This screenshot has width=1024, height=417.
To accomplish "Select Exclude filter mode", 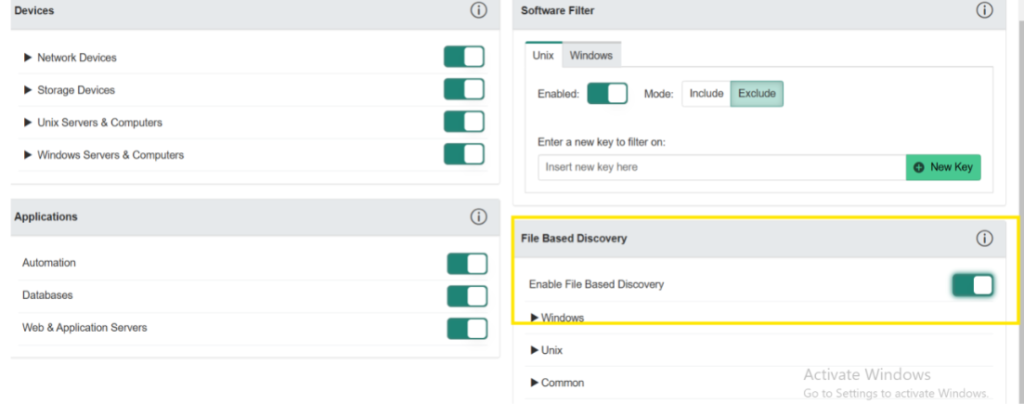I will 757,93.
